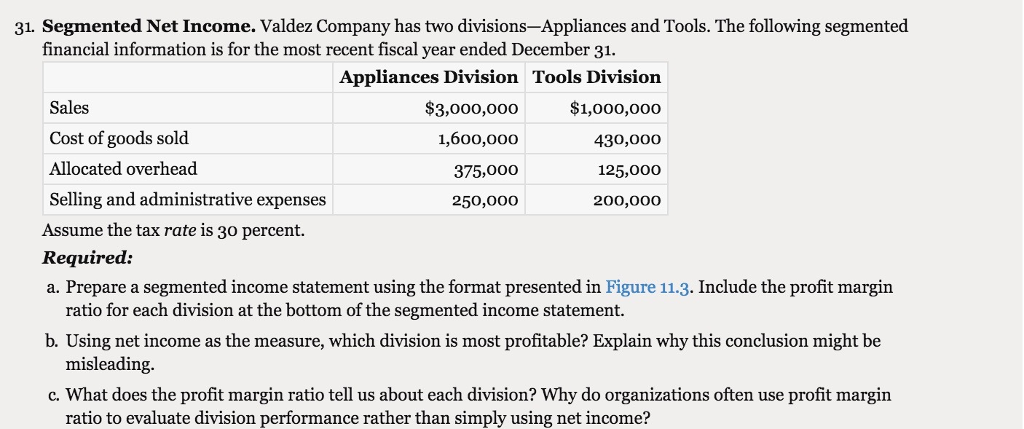Click the "Segmented Net Income." heading
This screenshot has width=1024, height=429.
150,26
